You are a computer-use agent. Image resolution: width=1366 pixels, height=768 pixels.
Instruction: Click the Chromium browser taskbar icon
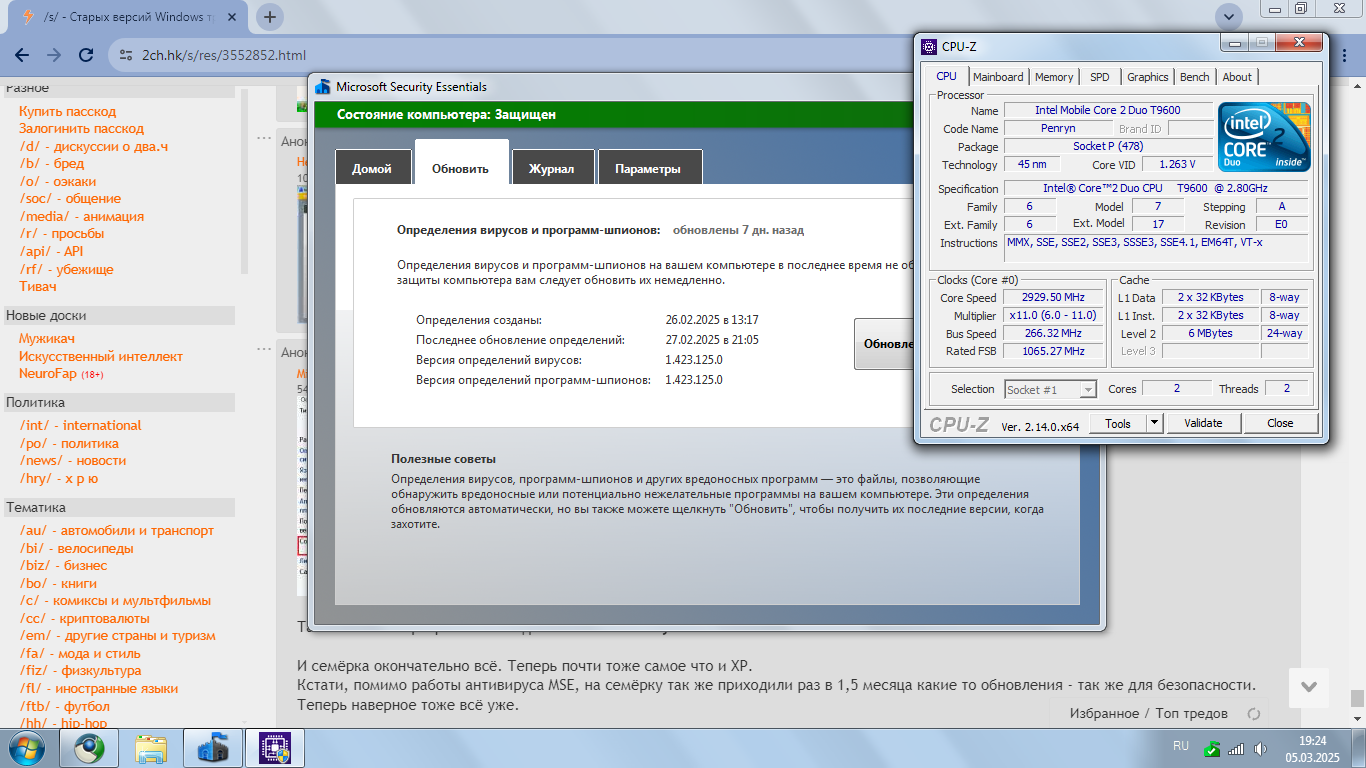[x=89, y=748]
